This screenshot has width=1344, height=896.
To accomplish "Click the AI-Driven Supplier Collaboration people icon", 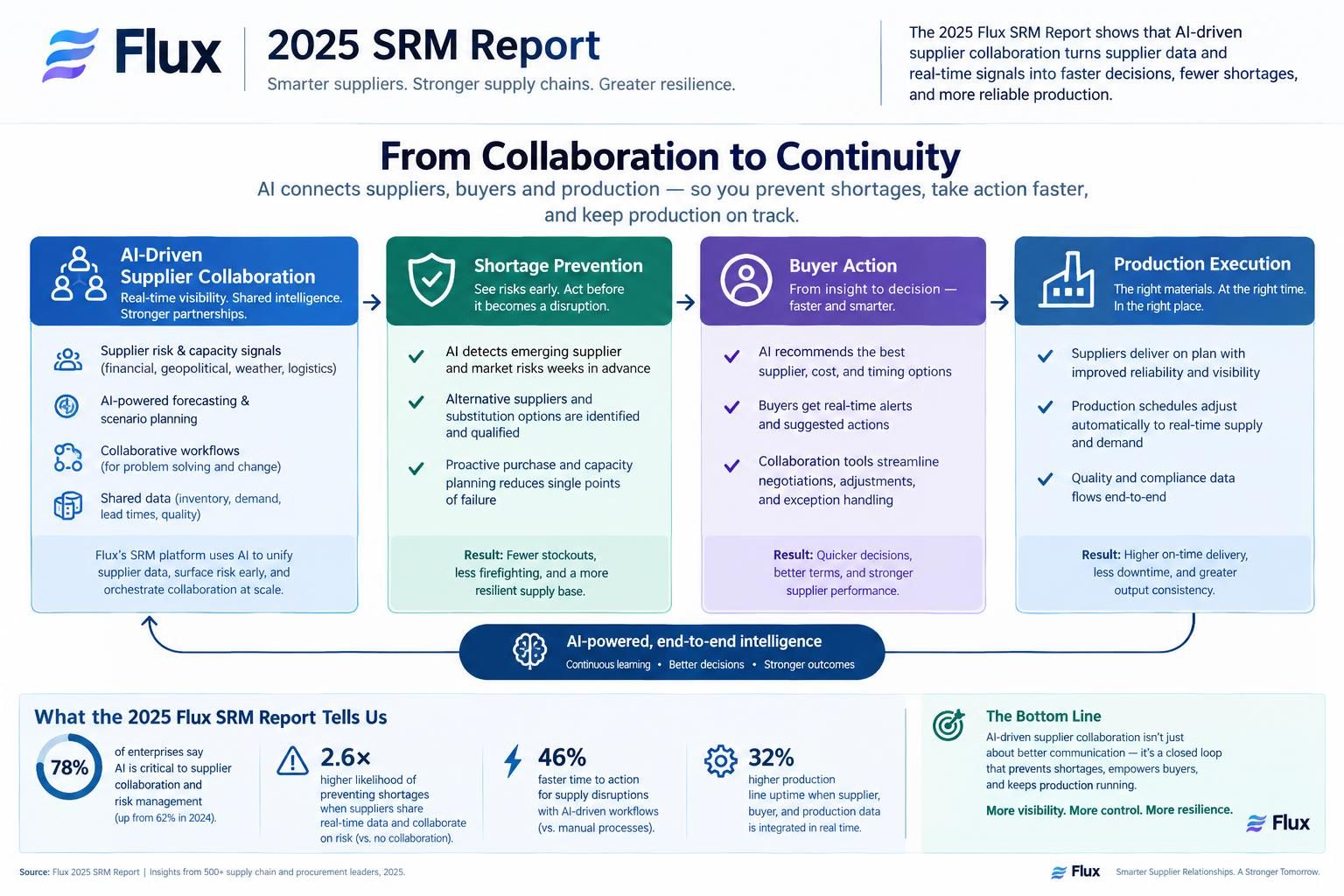I will click(x=79, y=274).
